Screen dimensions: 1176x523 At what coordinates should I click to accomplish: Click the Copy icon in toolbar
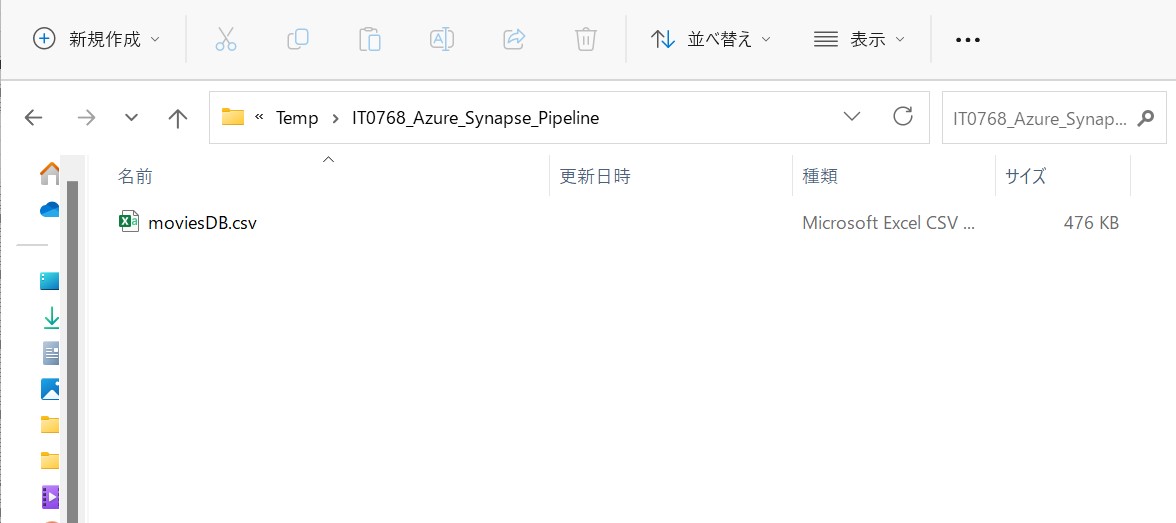(x=298, y=39)
